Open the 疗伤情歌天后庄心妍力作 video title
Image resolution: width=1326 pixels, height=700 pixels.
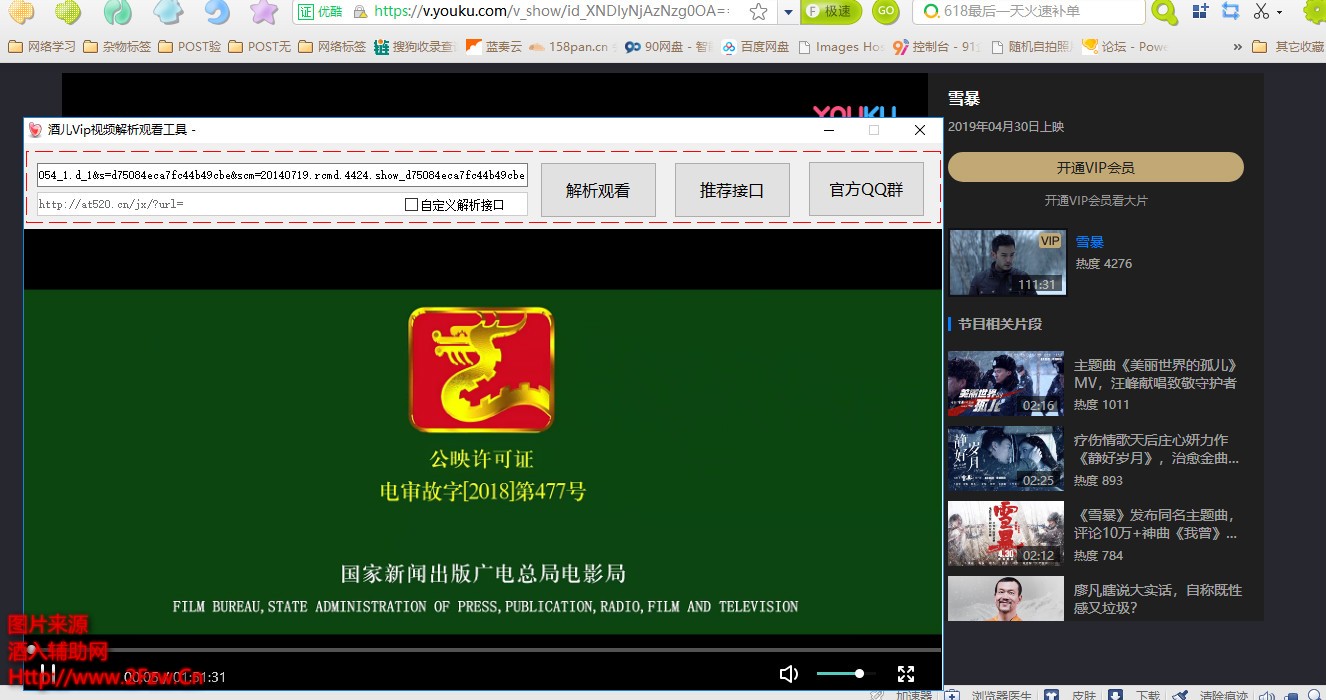[1156, 449]
